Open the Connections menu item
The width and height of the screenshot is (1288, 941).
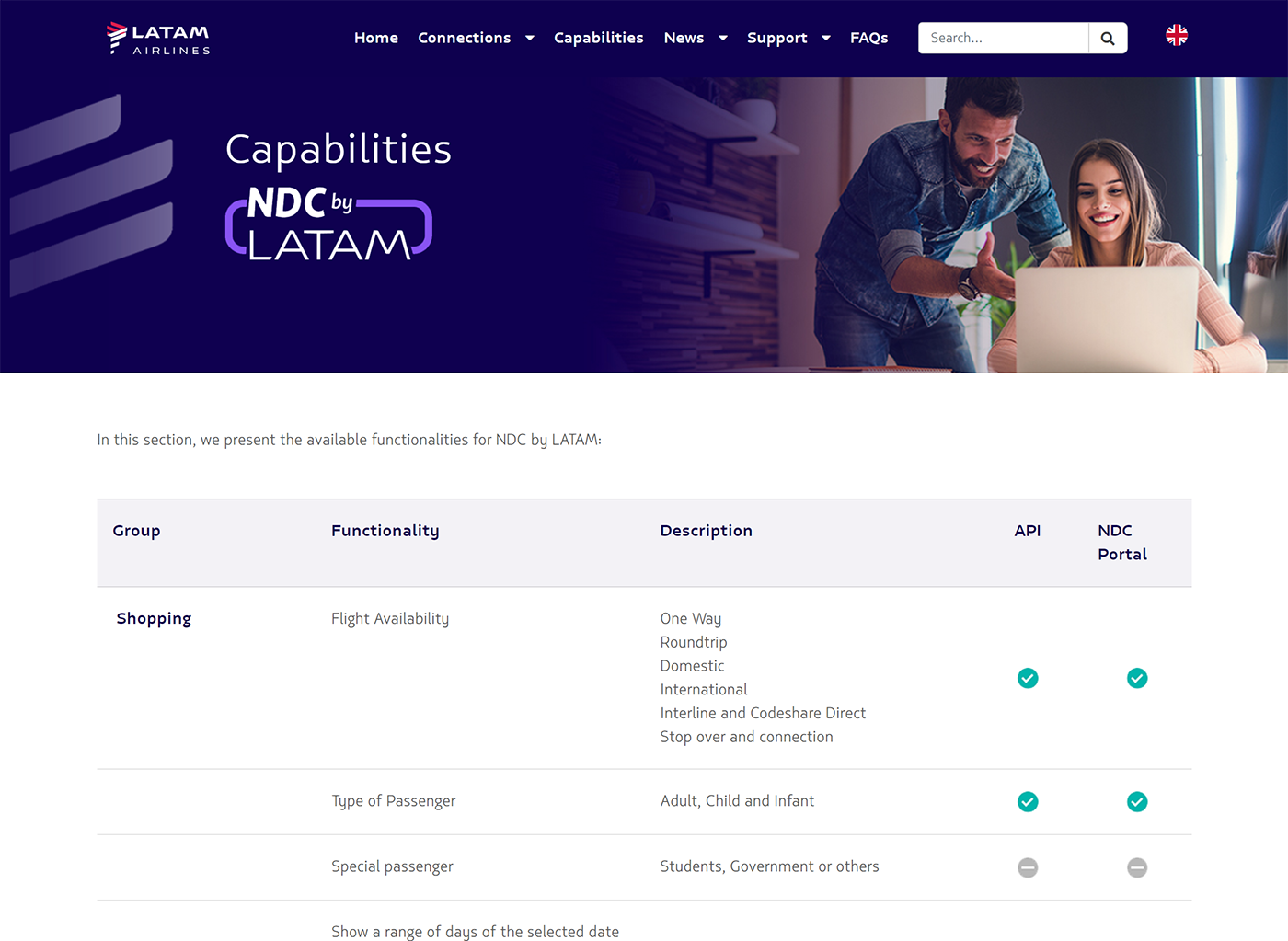coord(465,38)
